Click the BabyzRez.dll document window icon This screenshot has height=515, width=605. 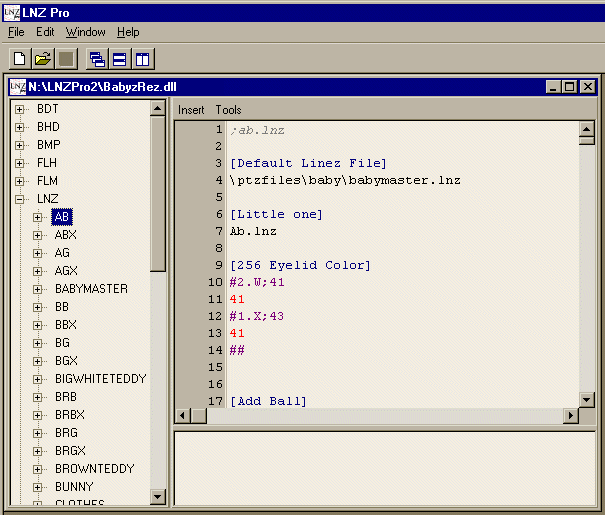pyautogui.click(x=18, y=87)
